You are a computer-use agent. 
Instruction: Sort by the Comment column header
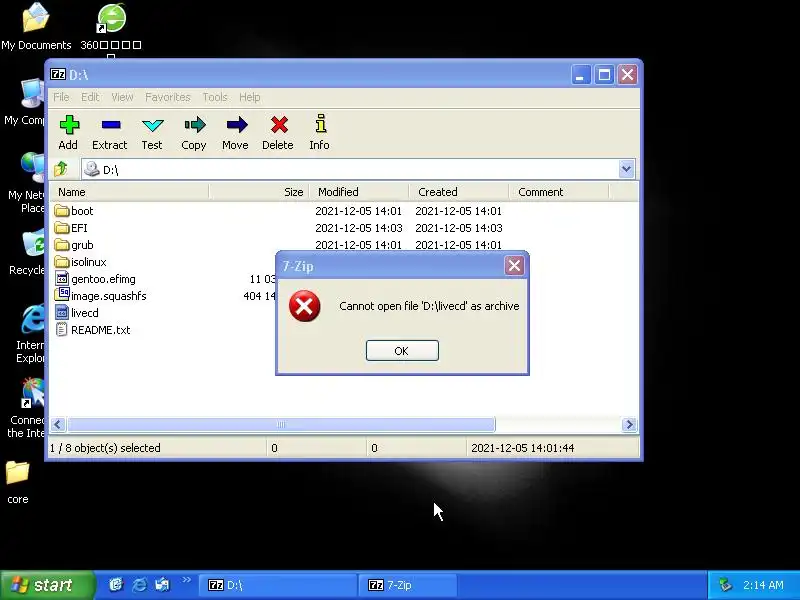[559, 192]
